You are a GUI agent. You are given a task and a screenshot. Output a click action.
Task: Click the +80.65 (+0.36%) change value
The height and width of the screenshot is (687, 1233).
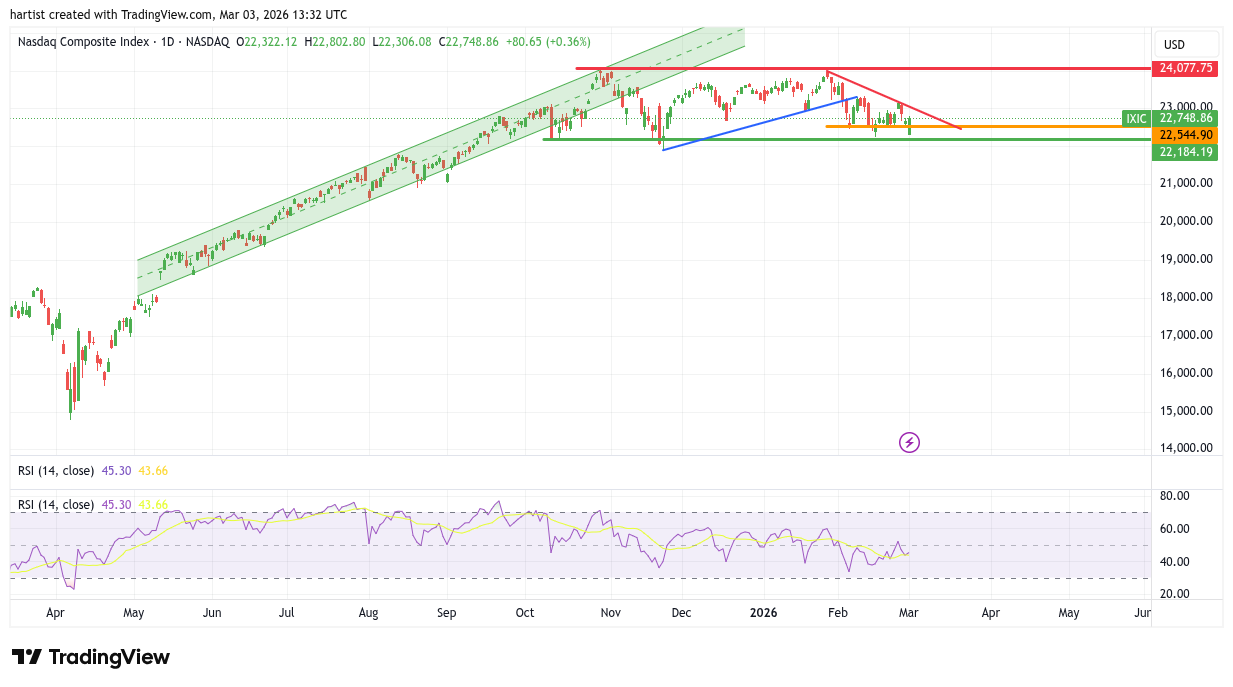point(548,42)
